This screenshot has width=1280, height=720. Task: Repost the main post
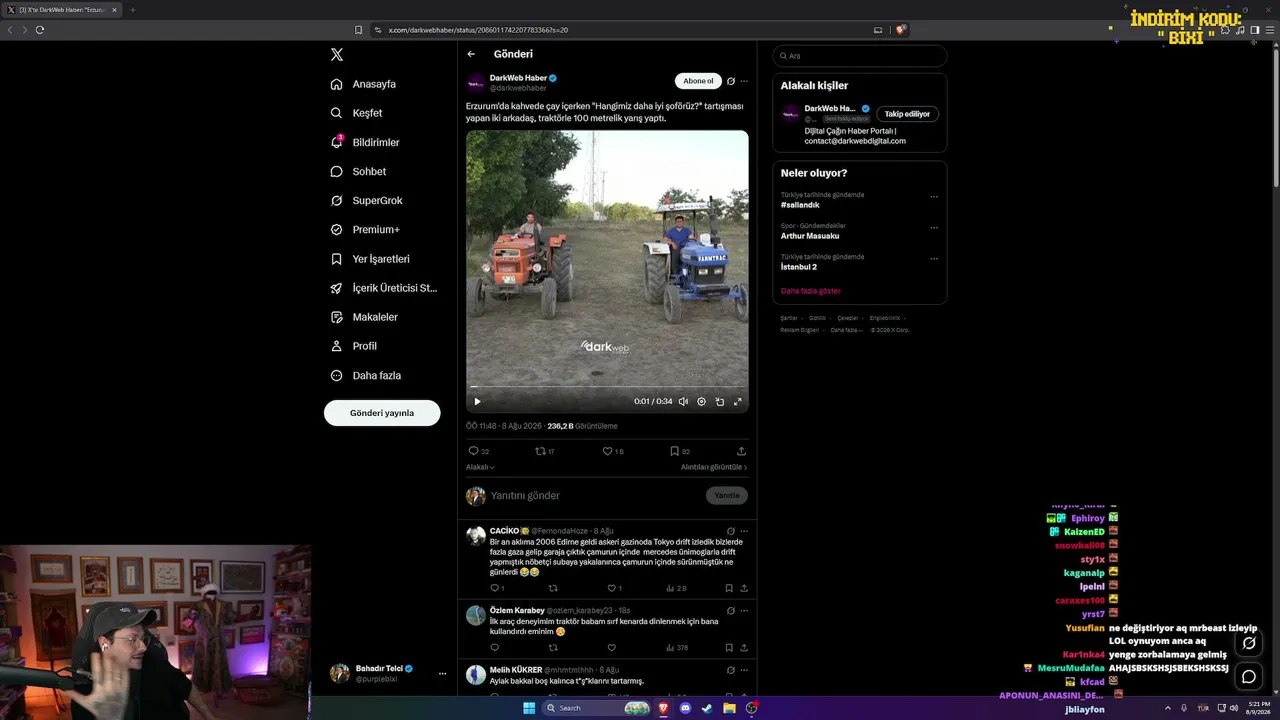pos(541,451)
